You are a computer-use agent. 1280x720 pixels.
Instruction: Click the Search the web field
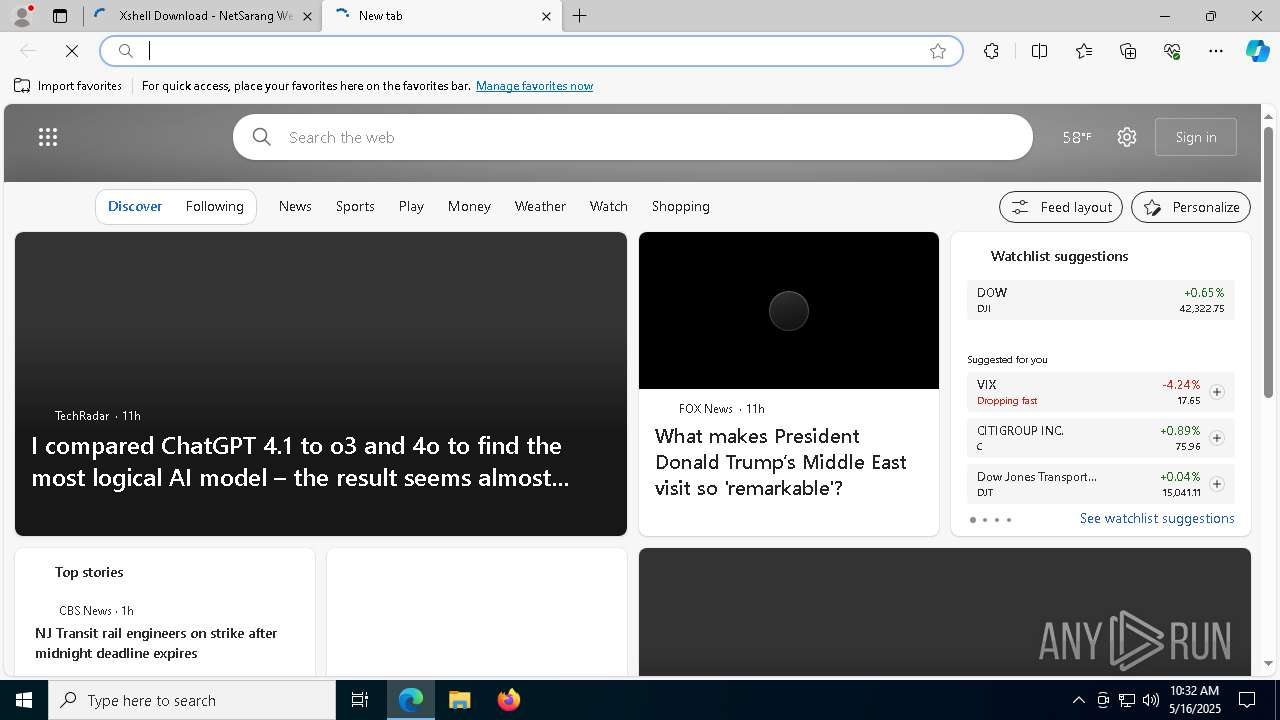pos(633,137)
